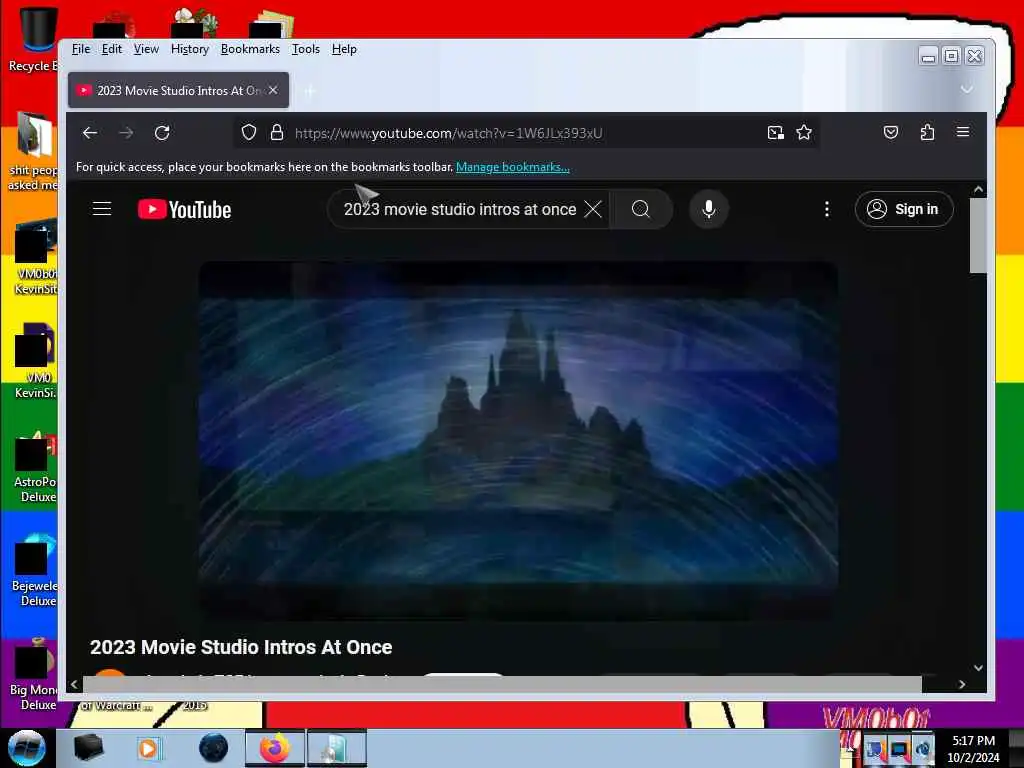Click the Sign in button
1024x768 pixels.
click(904, 209)
